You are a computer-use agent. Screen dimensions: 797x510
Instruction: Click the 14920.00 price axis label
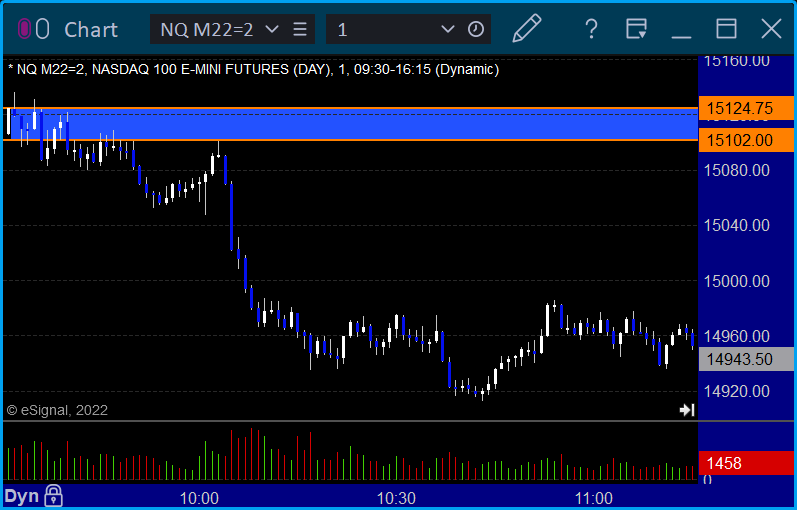[x=737, y=392]
